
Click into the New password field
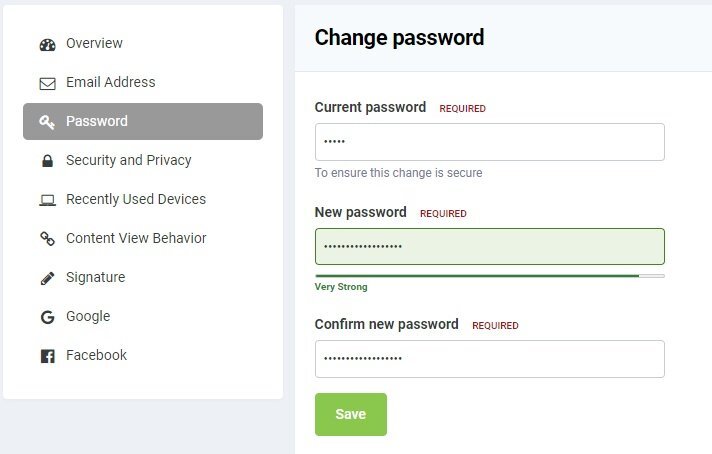pyautogui.click(x=490, y=247)
